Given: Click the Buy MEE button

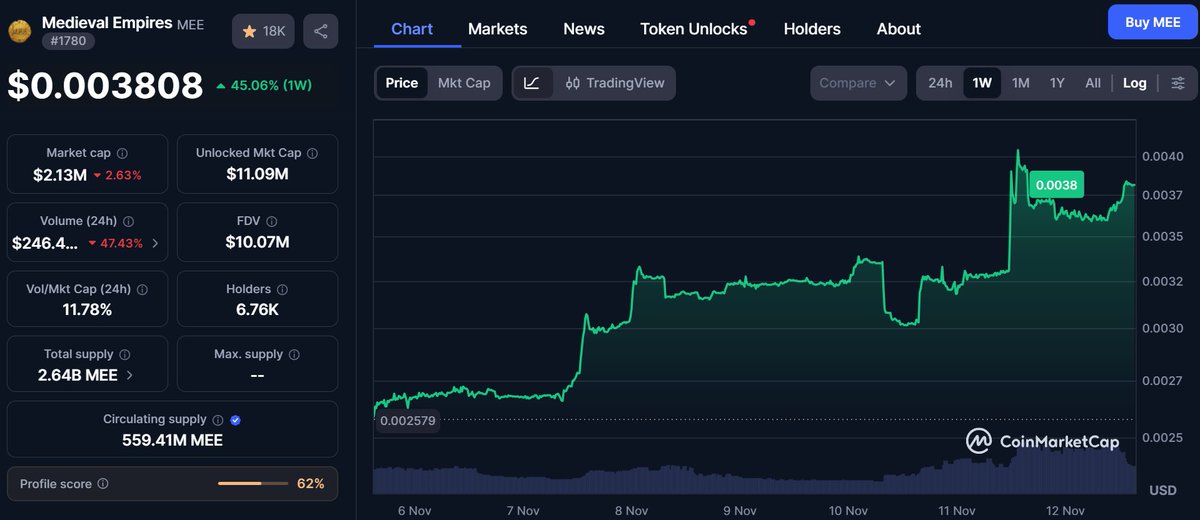Looking at the screenshot, I should [x=1152, y=22].
